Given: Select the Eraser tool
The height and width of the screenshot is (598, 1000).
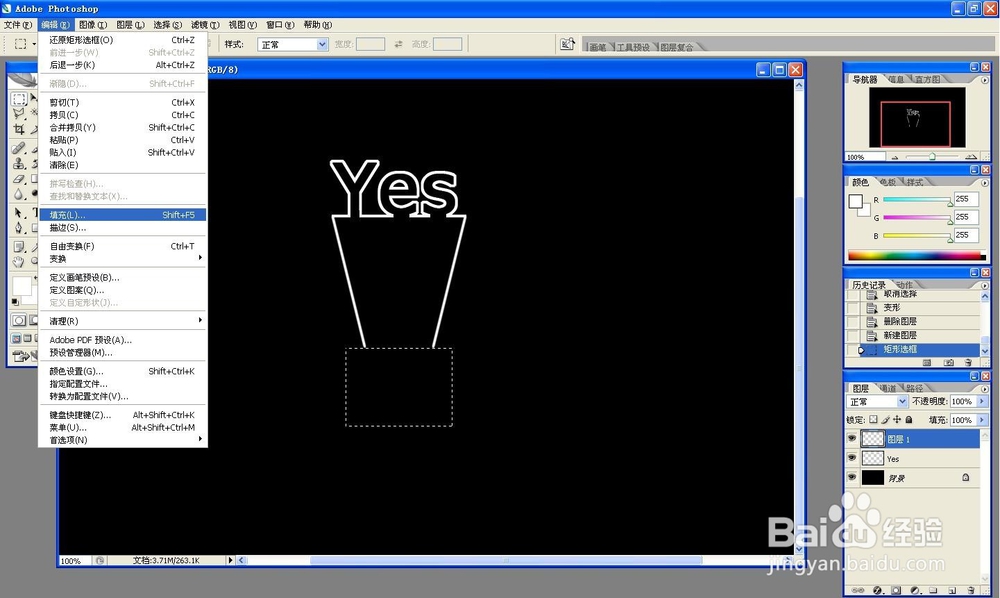Looking at the screenshot, I should [x=19, y=179].
